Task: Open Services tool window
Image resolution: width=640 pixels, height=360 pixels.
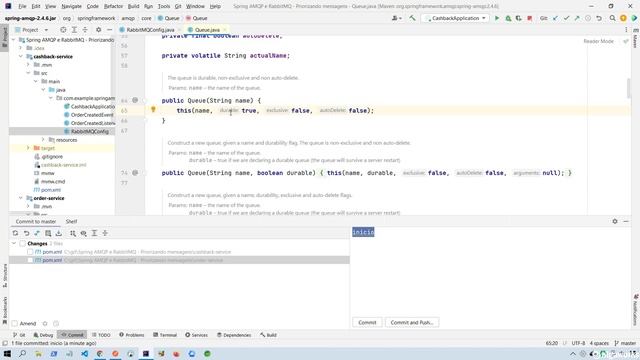Action: tap(196, 335)
